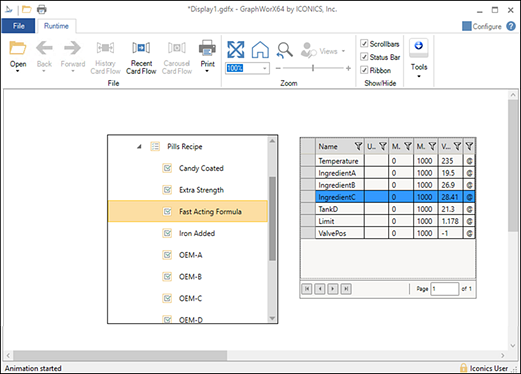Open the zoom percentage dropdown arrow
This screenshot has height=374, width=521.
tap(264, 68)
